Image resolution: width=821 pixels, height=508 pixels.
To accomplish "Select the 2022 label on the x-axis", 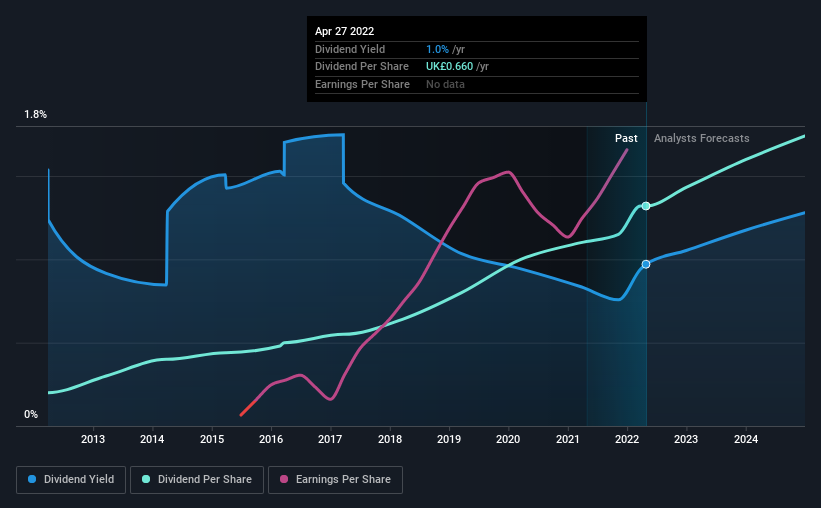I will coord(627,439).
